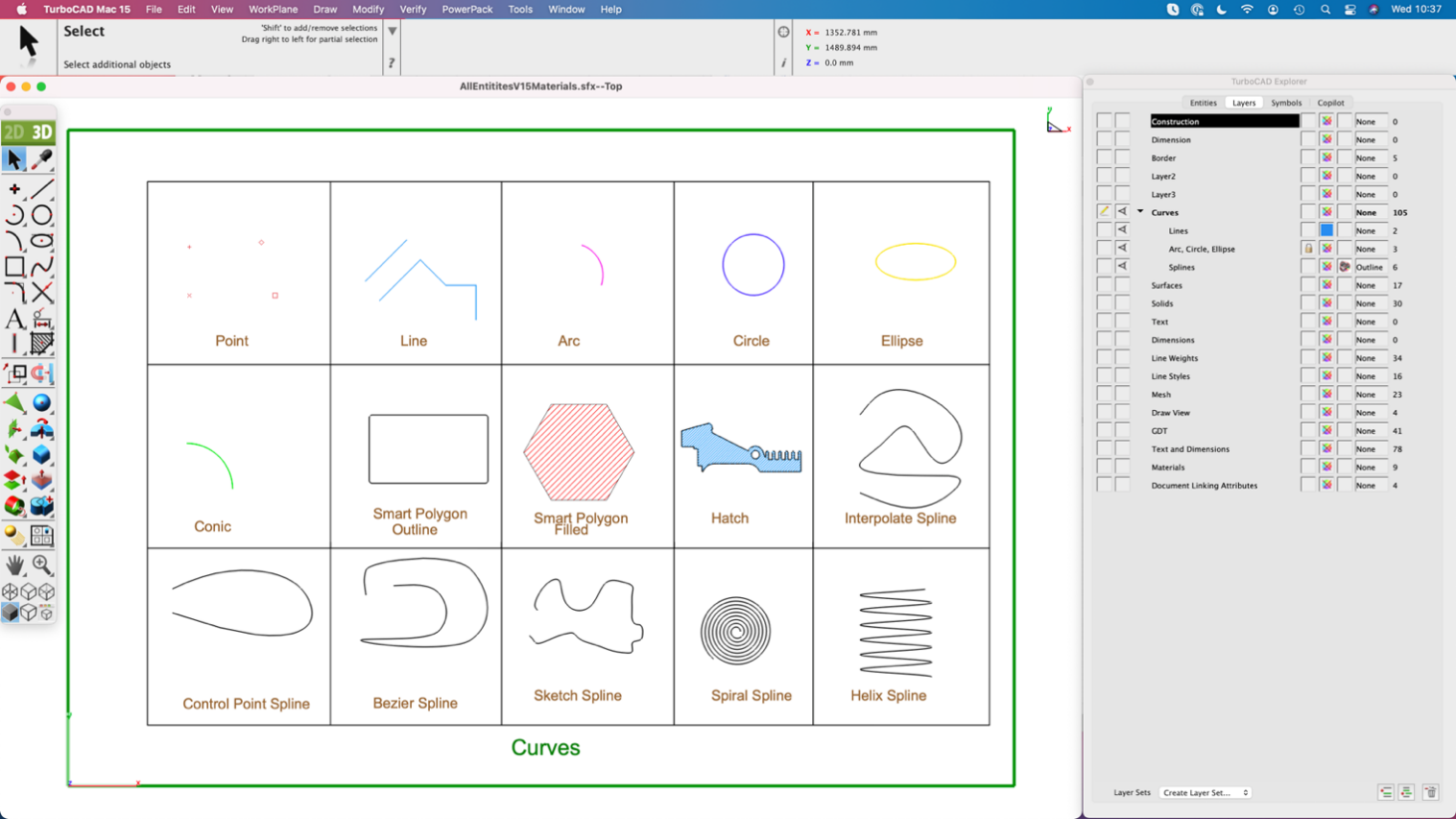The width and height of the screenshot is (1456, 819).
Task: Click the prompt help question mark
Action: tap(392, 63)
